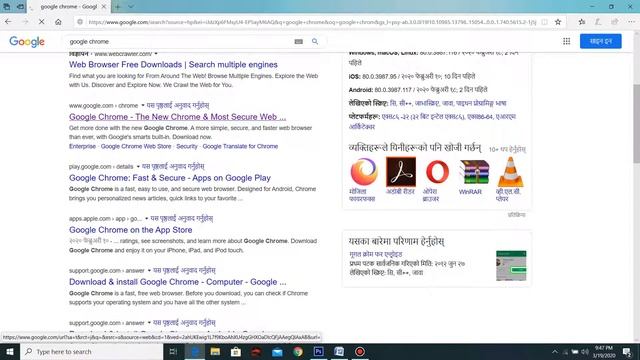Open Google Chrome: Fast & Secure result
Viewport: 640px width, 360px height.
[x=170, y=178]
